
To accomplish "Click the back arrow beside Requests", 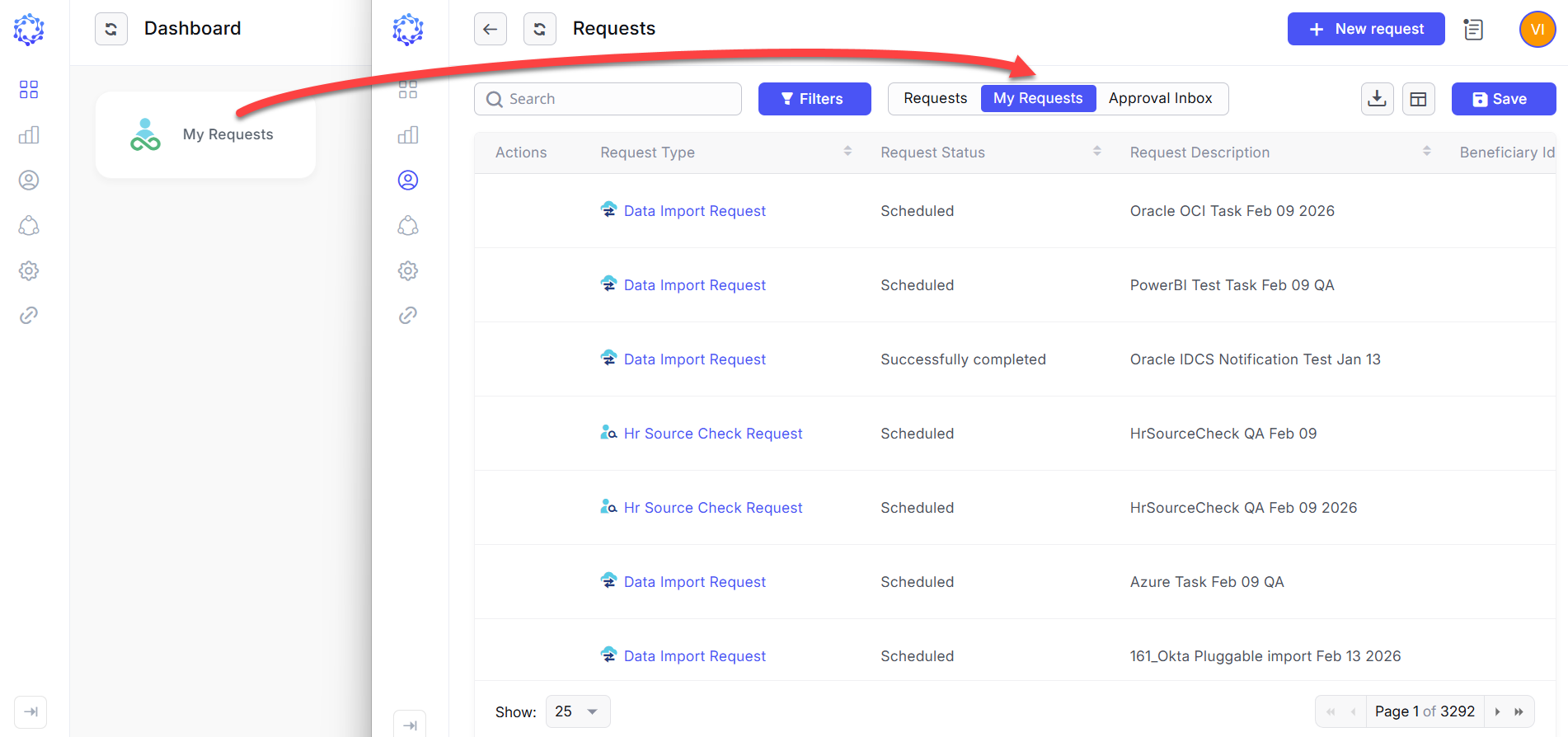I will click(x=490, y=29).
